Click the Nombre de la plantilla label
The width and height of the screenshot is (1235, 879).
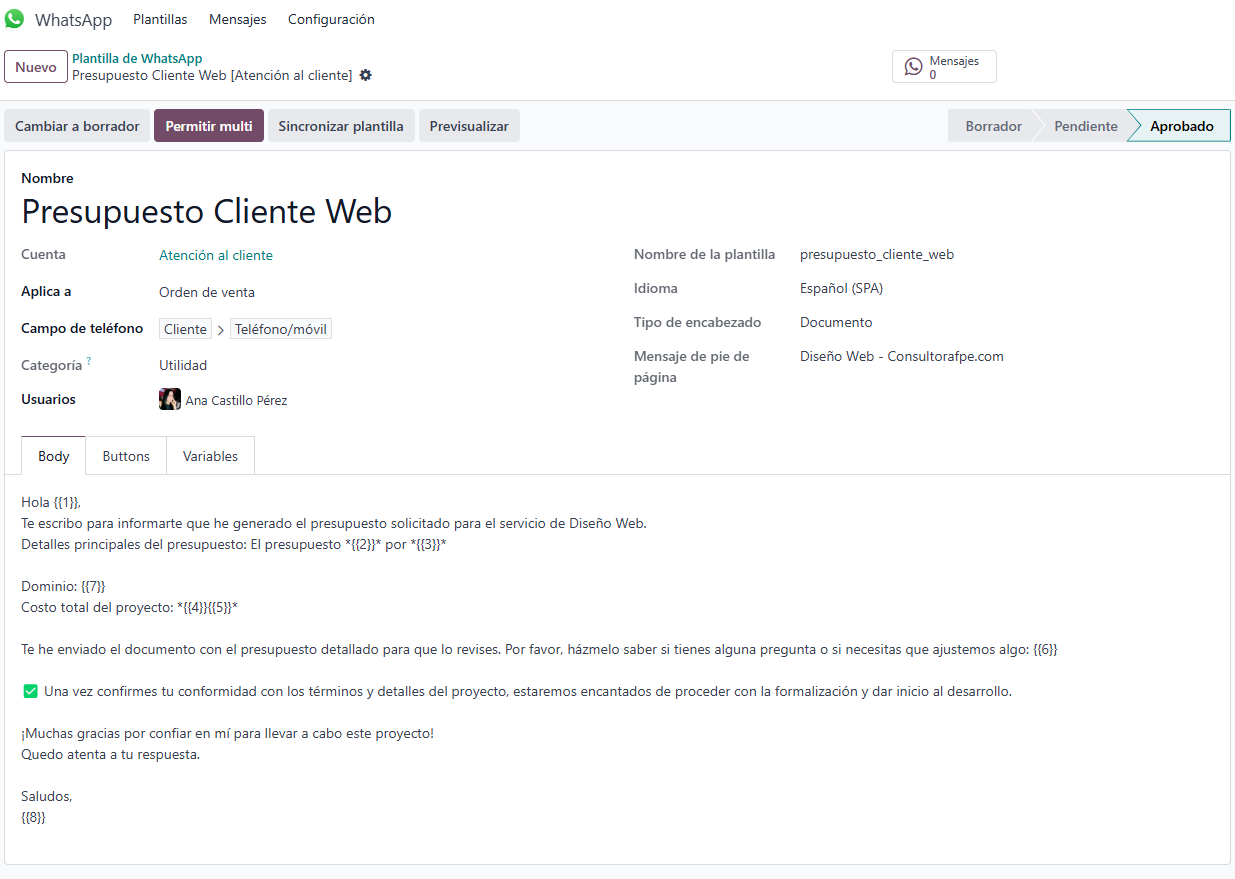[x=704, y=254]
